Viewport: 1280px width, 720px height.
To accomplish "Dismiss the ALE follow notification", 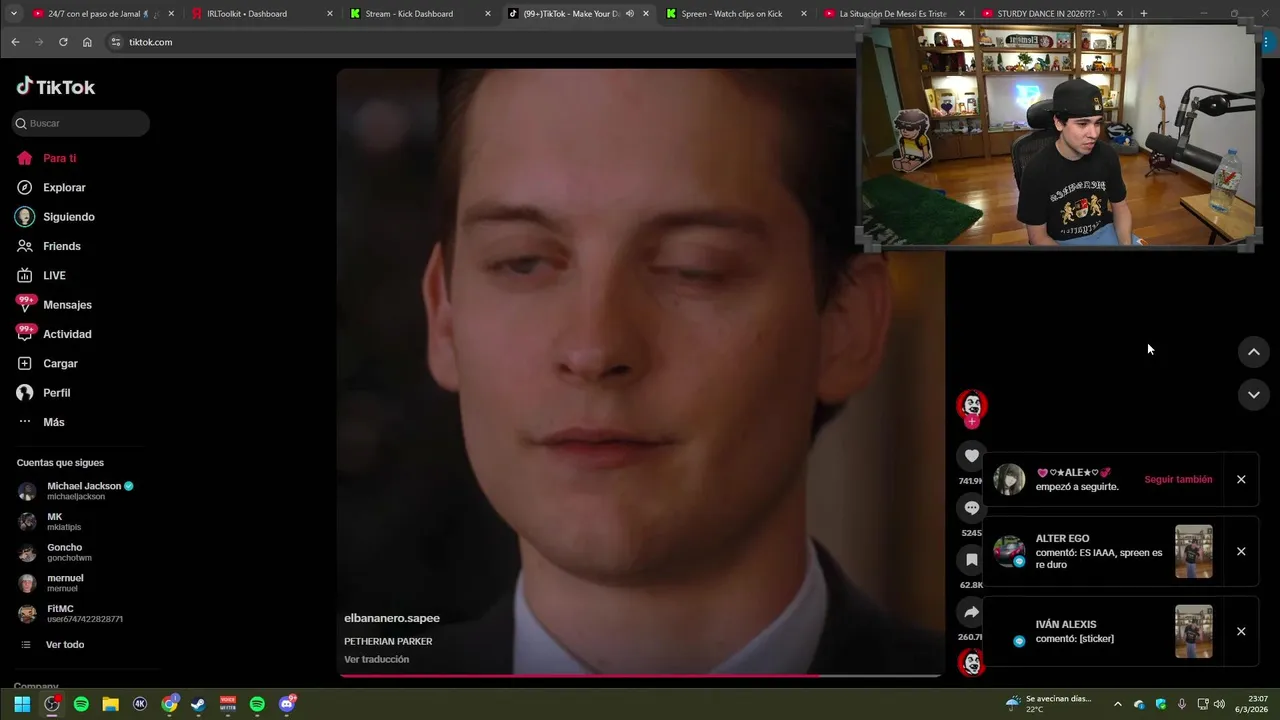I will pos(1241,479).
